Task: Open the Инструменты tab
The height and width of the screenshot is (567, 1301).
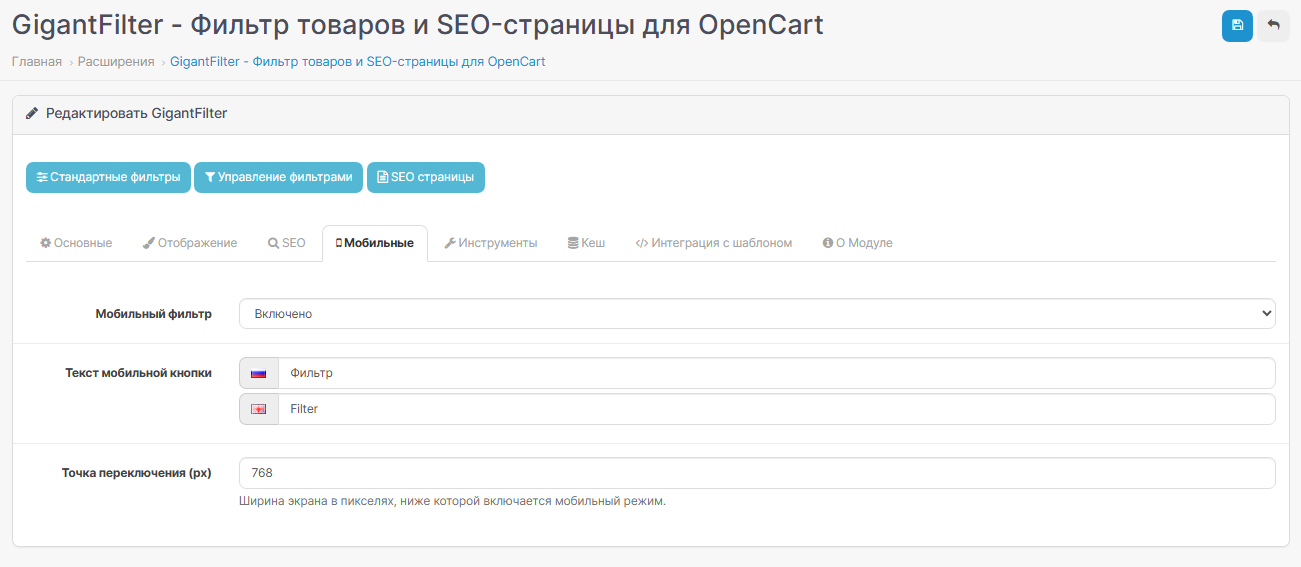Action: click(x=491, y=243)
